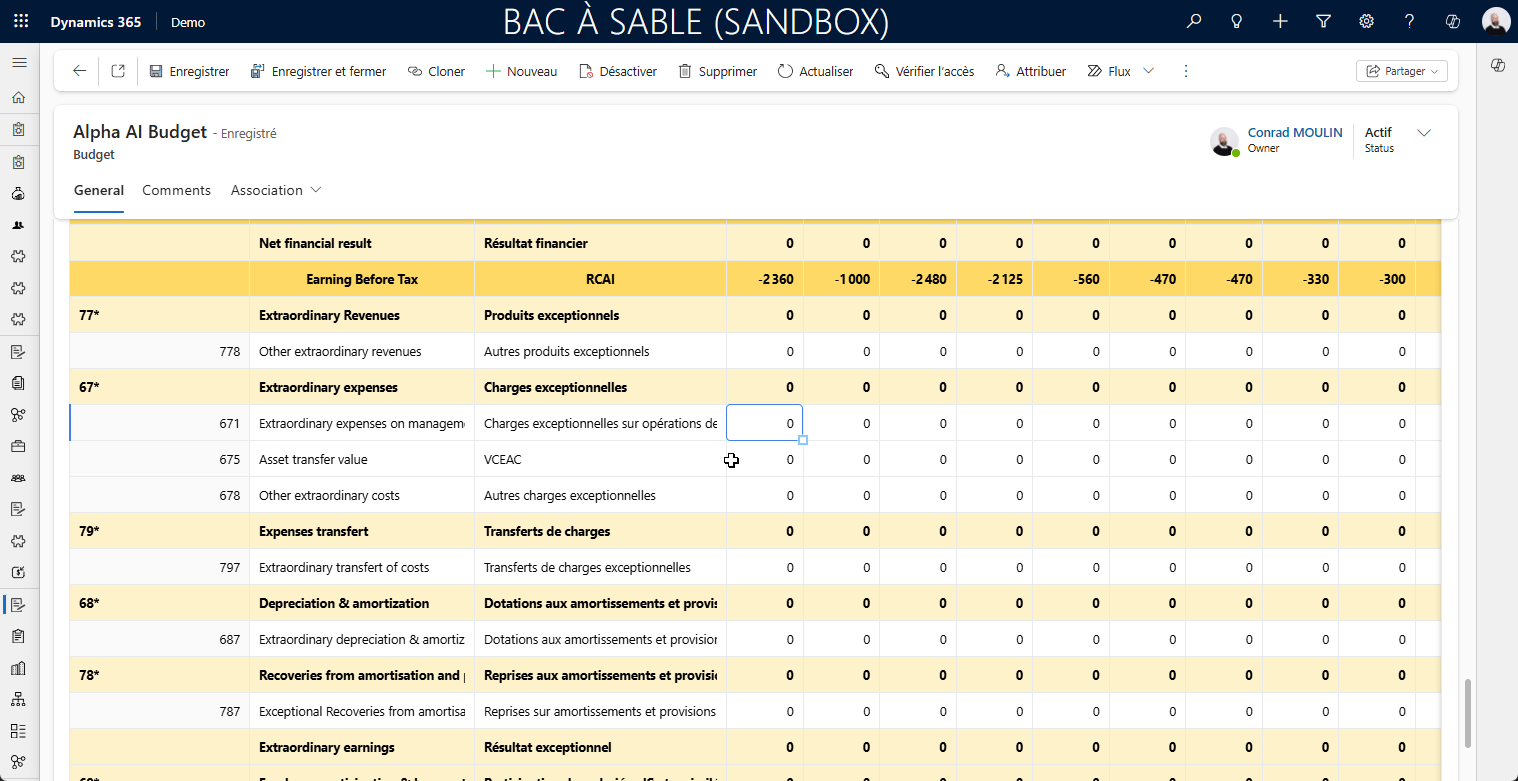The width and height of the screenshot is (1518, 781).
Task: Click the 'Asset transfer value' cell
Action: [362, 460]
